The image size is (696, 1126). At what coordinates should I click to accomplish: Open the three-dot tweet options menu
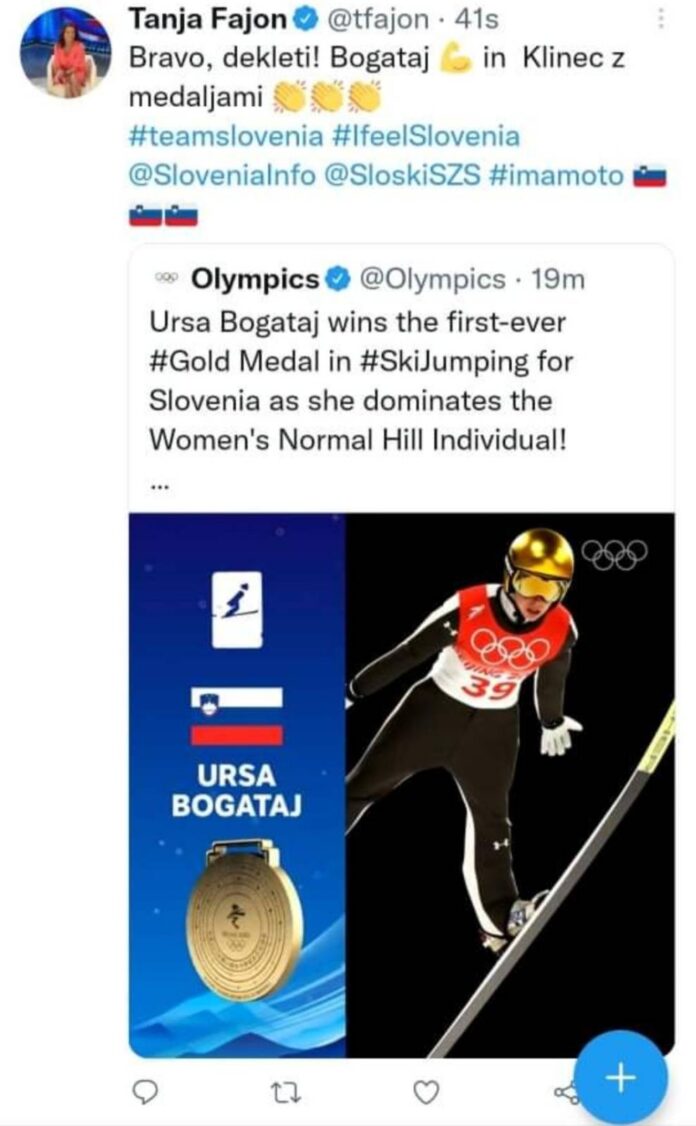661,18
